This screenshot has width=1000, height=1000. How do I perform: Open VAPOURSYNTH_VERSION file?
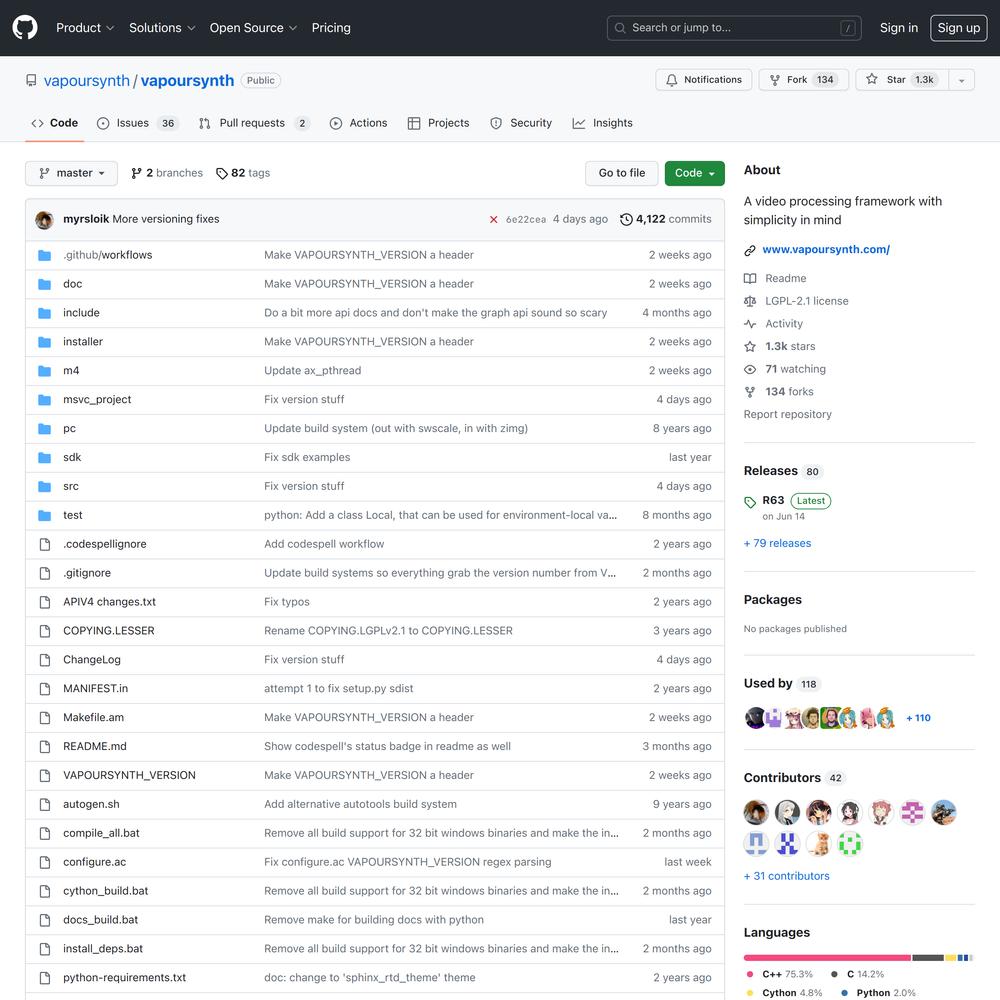129,776
